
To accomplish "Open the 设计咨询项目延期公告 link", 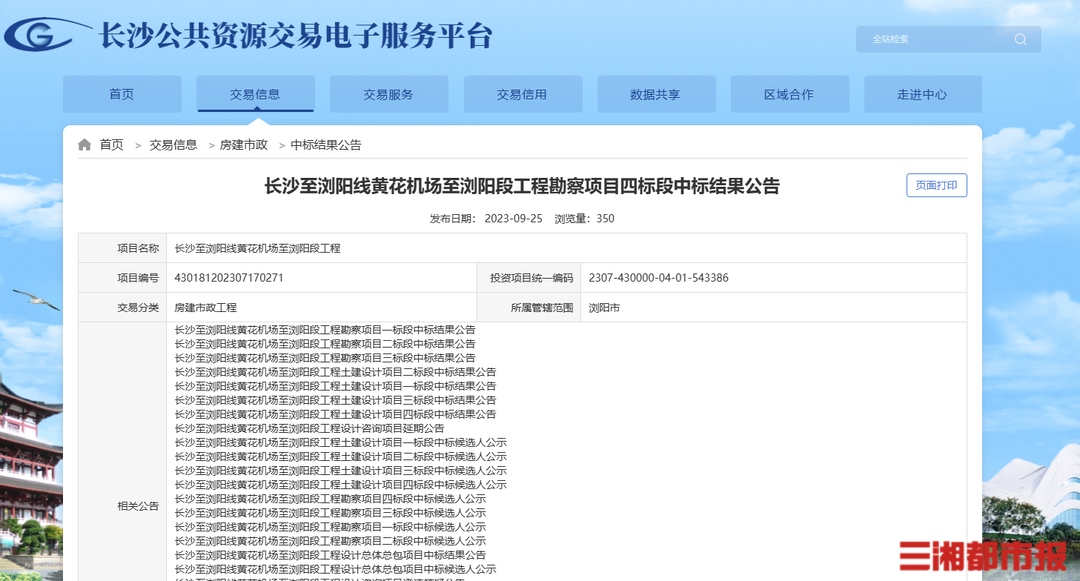I will [309, 428].
